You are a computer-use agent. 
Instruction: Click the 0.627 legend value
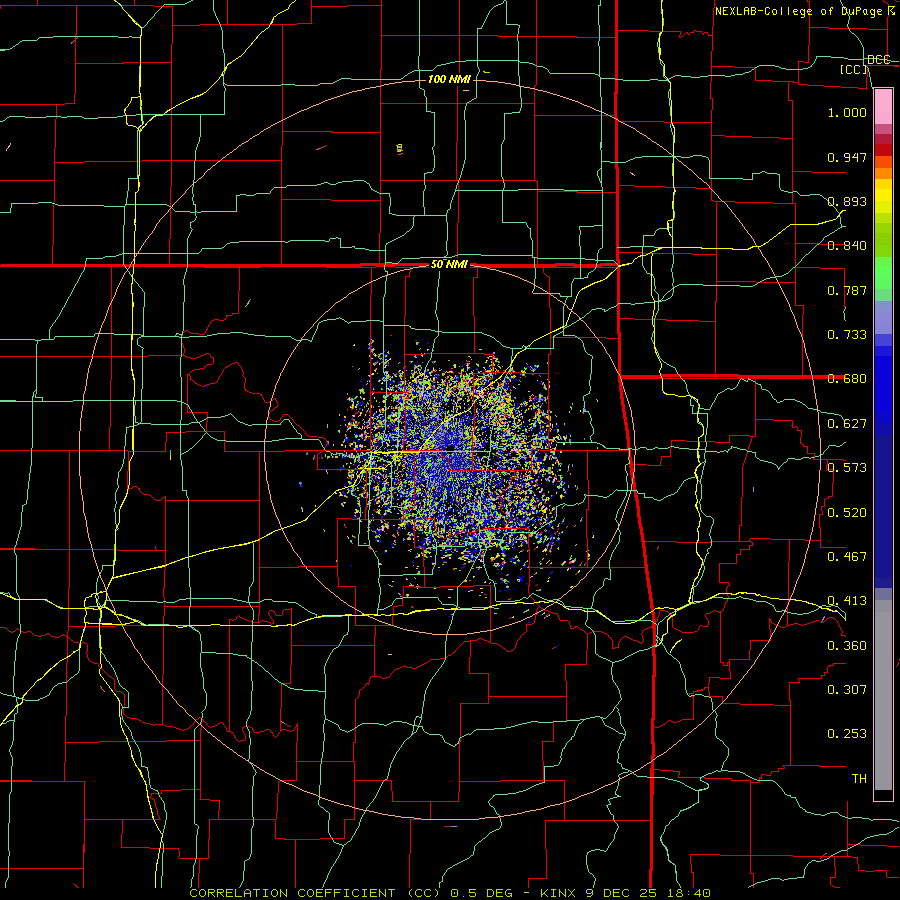(847, 424)
